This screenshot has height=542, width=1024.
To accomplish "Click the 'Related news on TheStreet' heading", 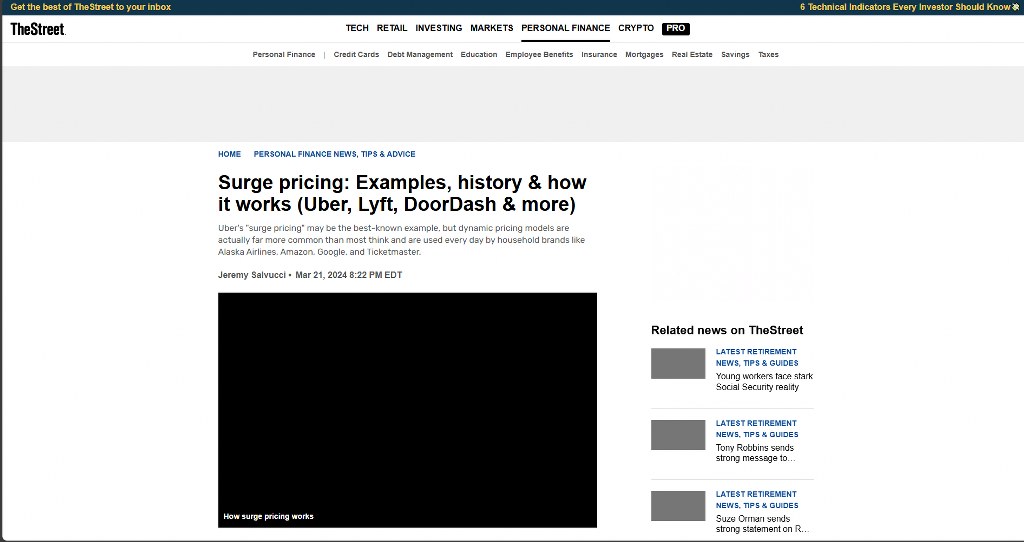I will [x=727, y=330].
